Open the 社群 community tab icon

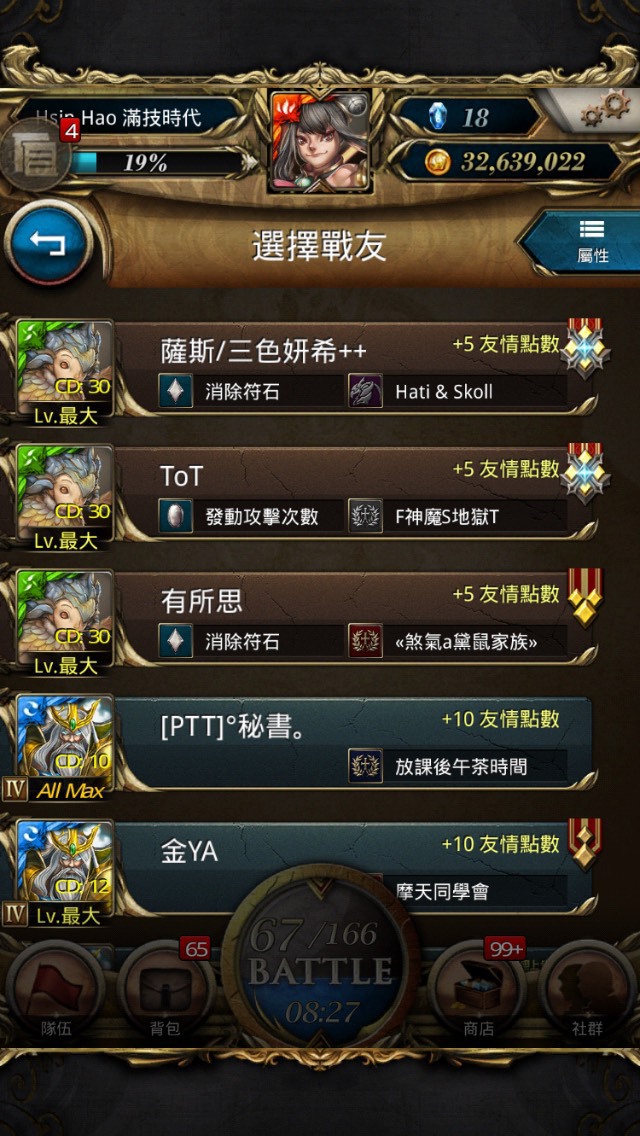586,990
